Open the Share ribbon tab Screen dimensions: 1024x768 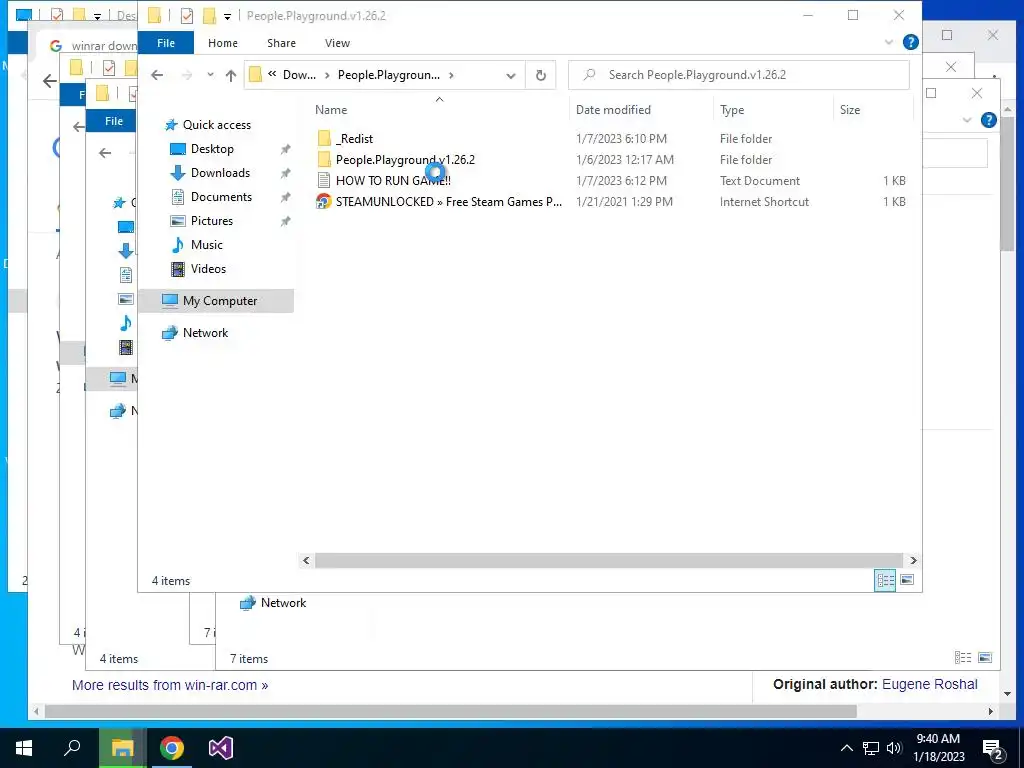click(x=281, y=43)
